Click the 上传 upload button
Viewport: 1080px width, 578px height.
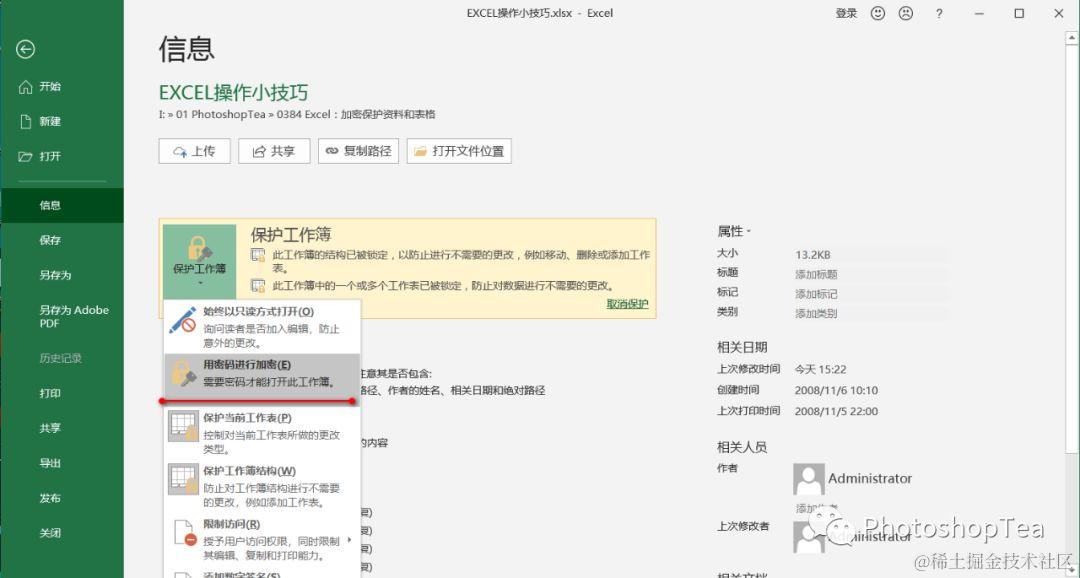click(194, 151)
